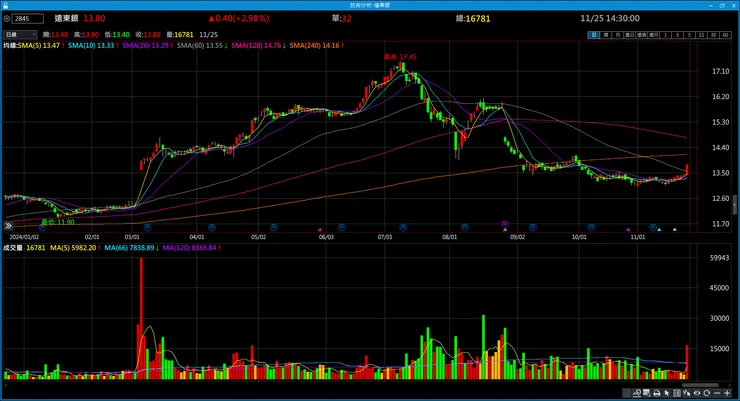
Task: Click the vertical scrollbar handle at right edge
Action: pyautogui.click(x=734, y=205)
